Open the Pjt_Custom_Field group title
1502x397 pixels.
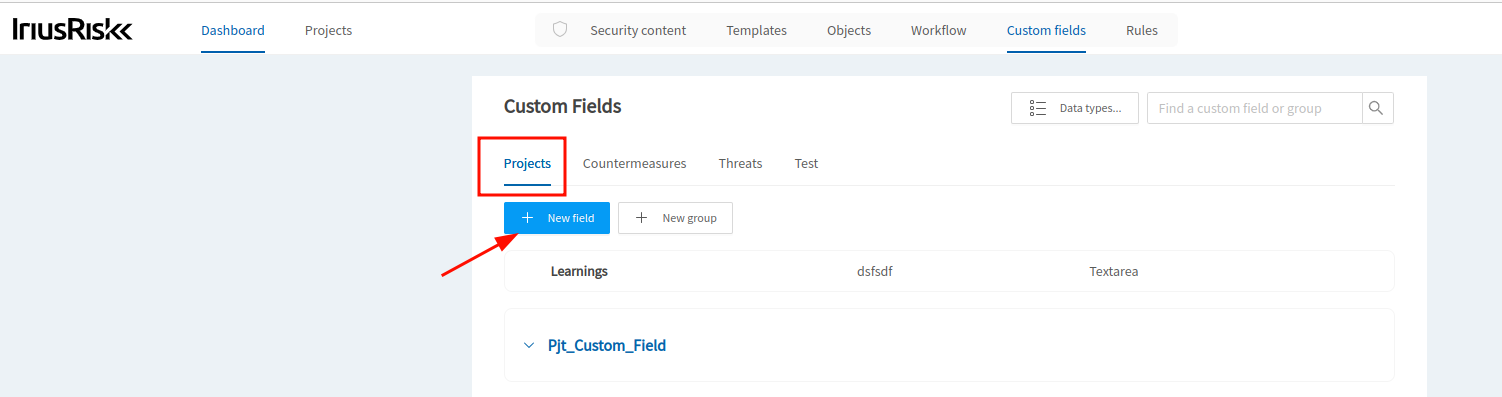[607, 345]
